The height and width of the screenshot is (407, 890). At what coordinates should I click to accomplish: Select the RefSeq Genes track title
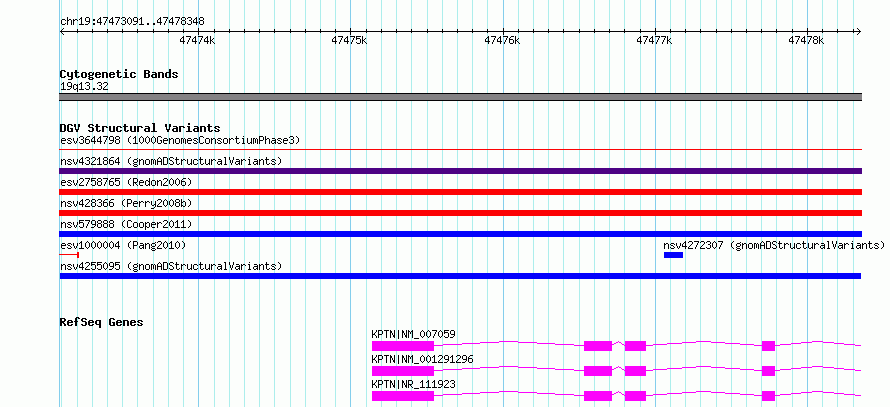click(x=102, y=322)
